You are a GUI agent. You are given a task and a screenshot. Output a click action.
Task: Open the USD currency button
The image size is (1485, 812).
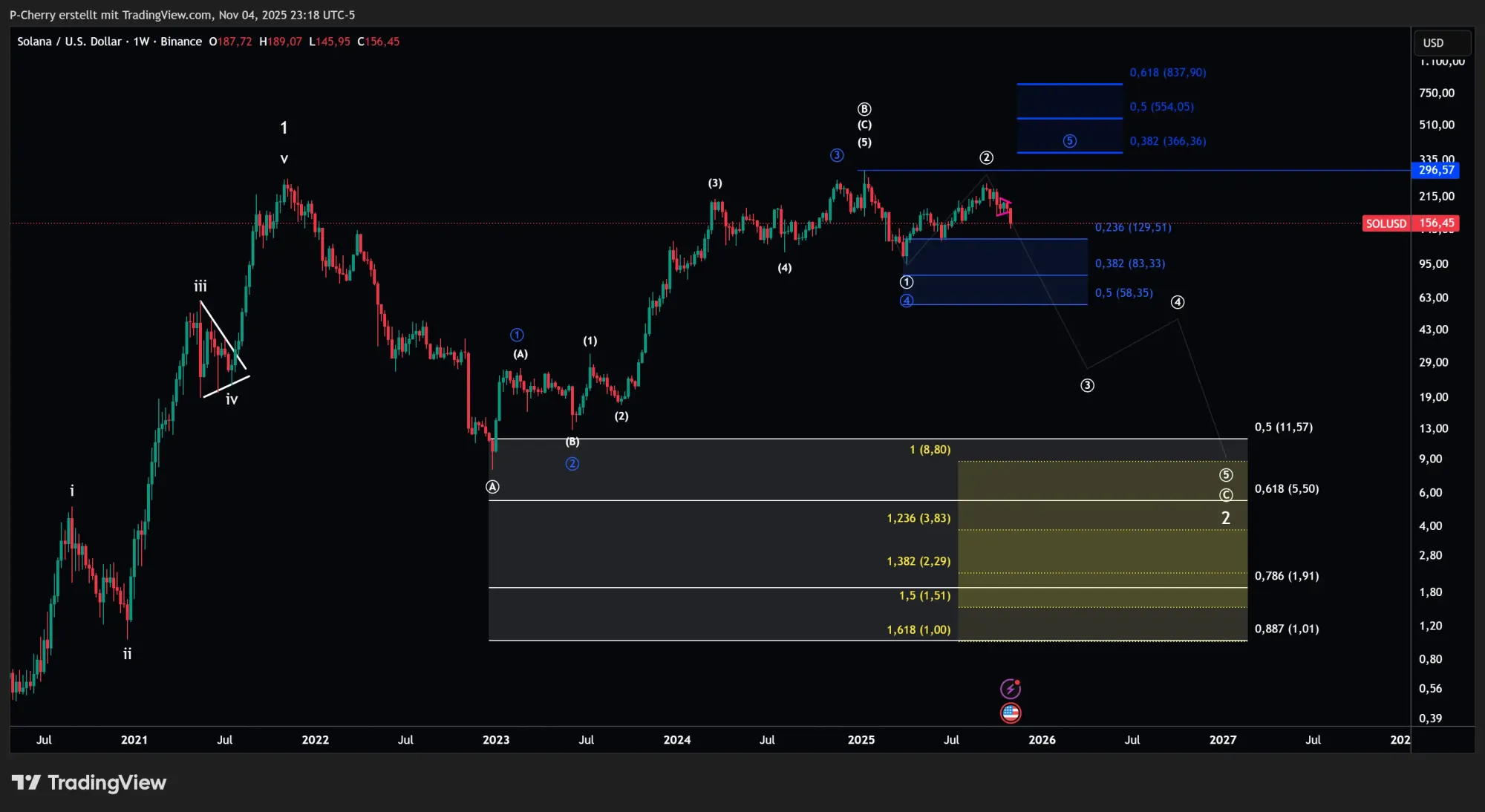[1441, 42]
